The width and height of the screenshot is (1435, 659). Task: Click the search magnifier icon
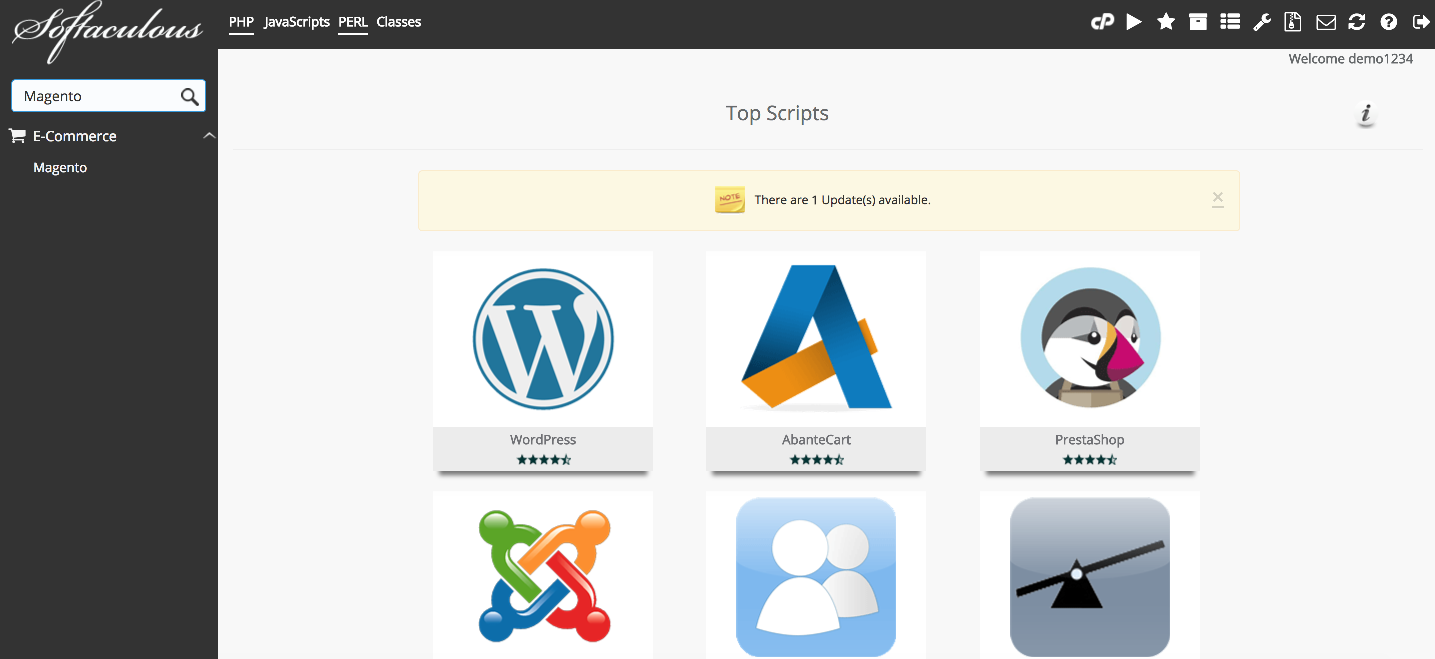pos(189,96)
